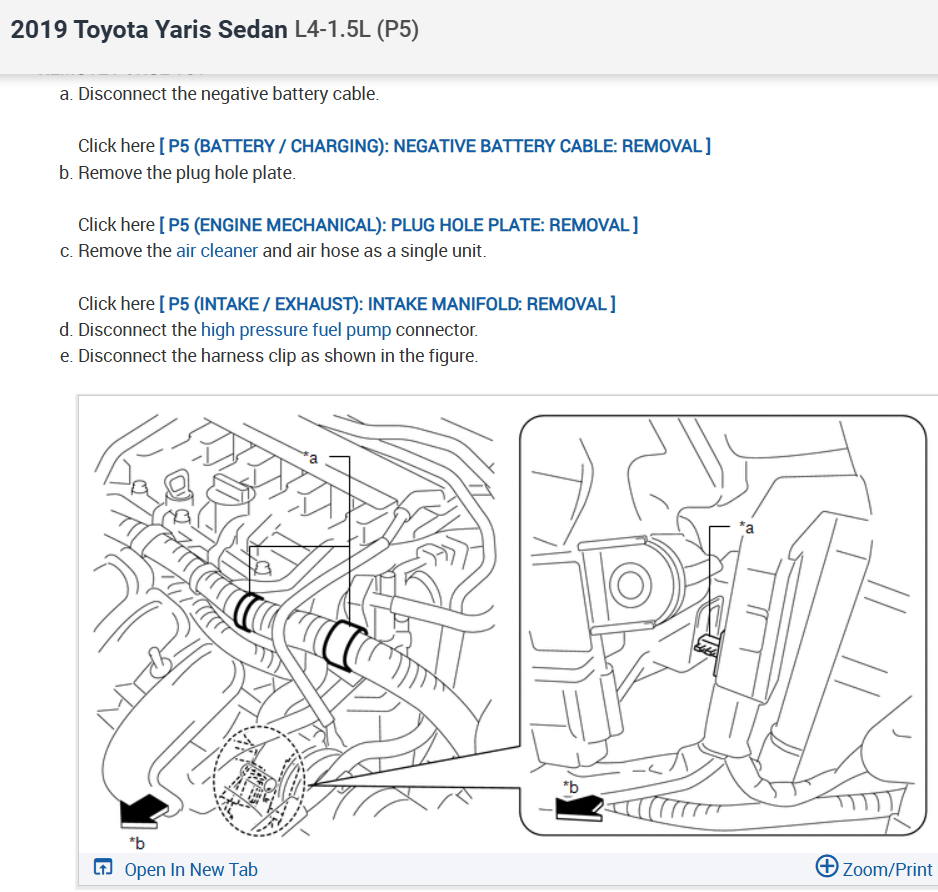Image resolution: width=938 pixels, height=892 pixels.
Task: Click the Zoom/Print plus icon
Action: coord(827,866)
